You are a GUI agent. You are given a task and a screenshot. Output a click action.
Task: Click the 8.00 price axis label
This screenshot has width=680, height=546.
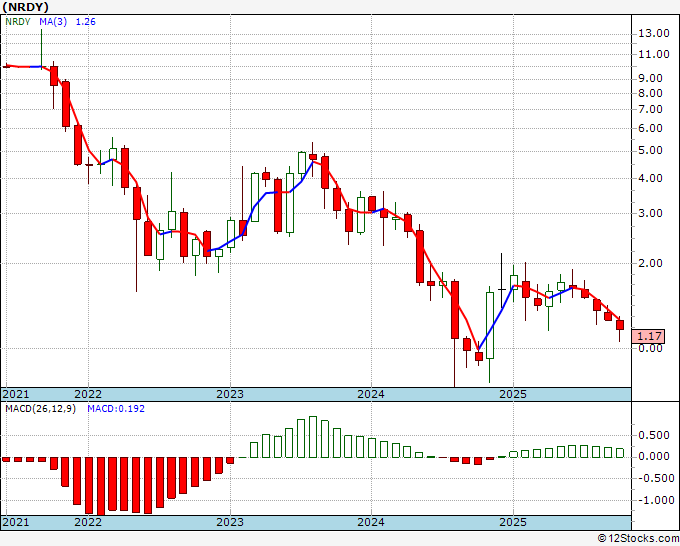pyautogui.click(x=651, y=93)
